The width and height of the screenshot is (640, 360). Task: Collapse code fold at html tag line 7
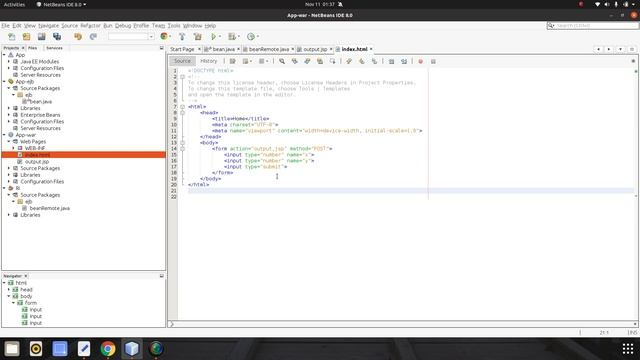[x=182, y=107]
